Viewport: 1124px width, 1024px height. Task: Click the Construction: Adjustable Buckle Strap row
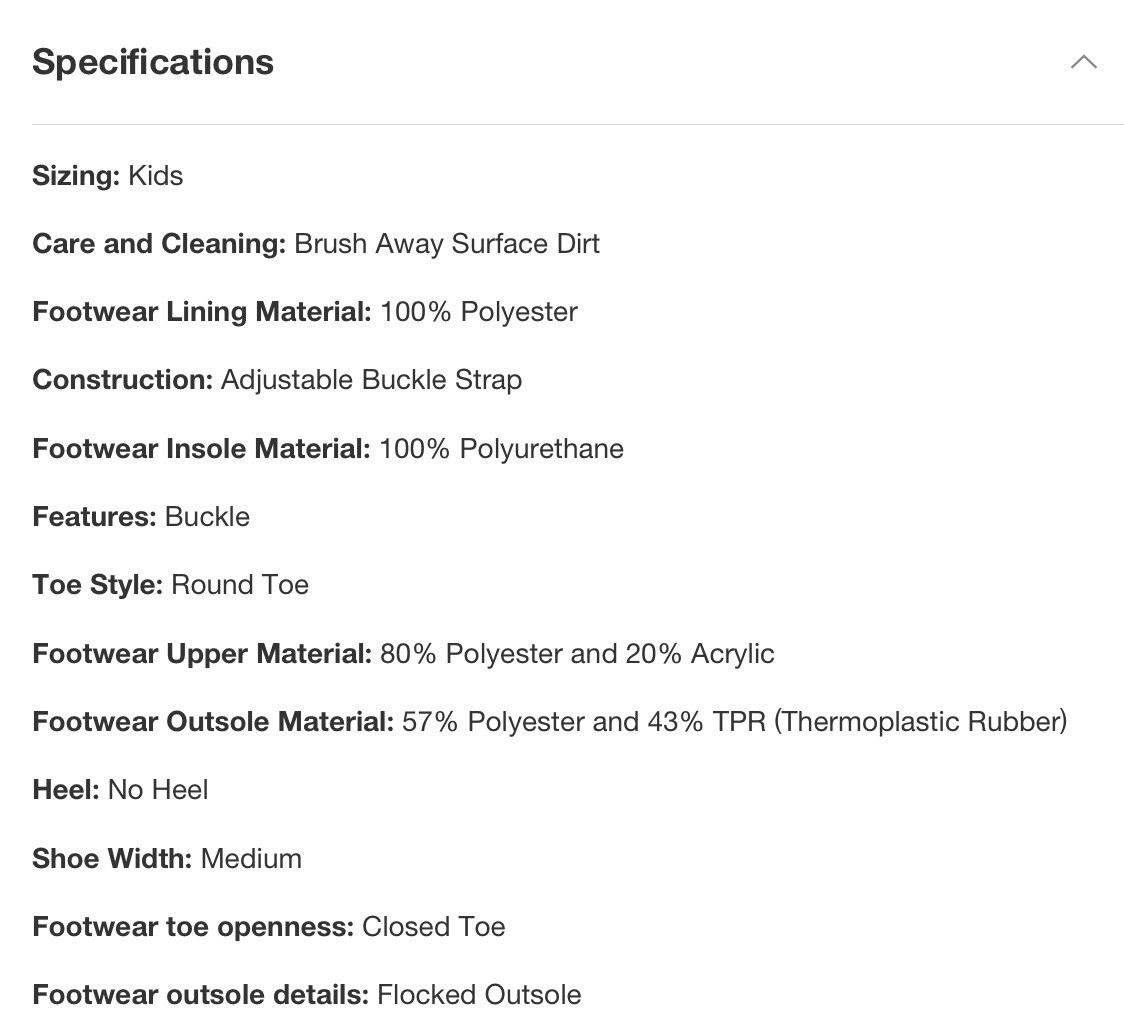[x=277, y=380]
